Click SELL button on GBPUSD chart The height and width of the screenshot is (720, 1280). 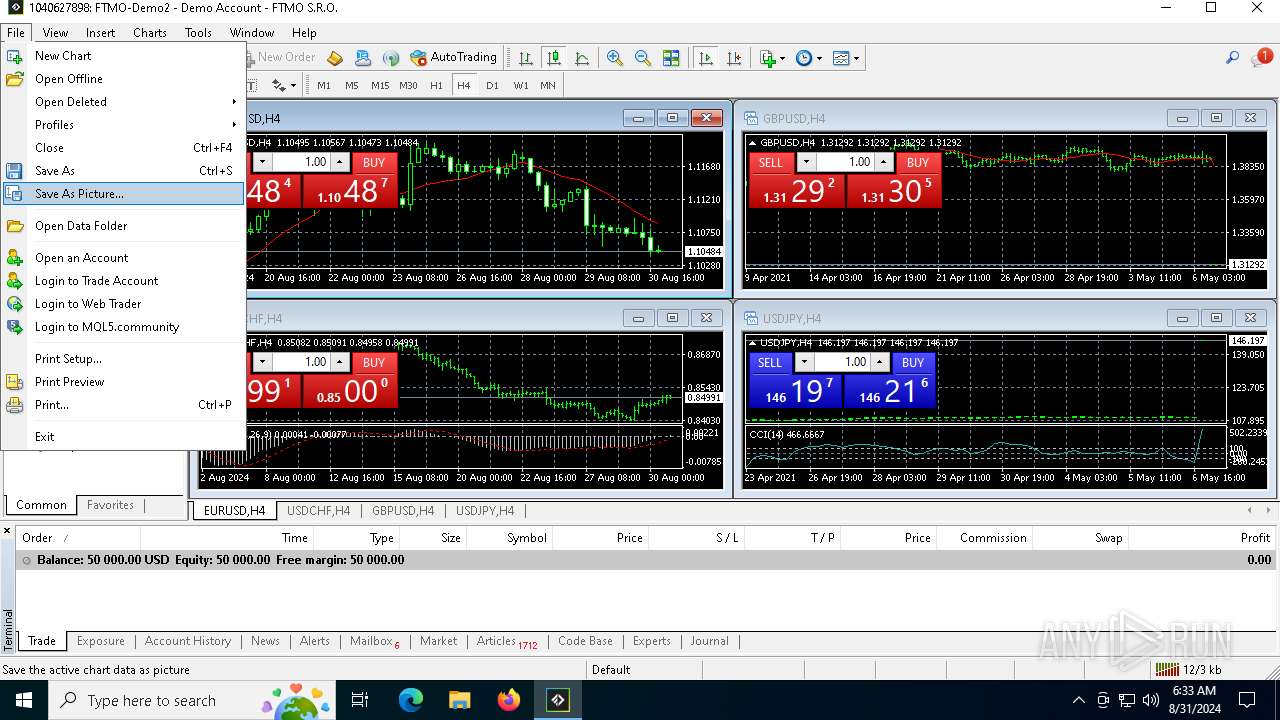(771, 162)
